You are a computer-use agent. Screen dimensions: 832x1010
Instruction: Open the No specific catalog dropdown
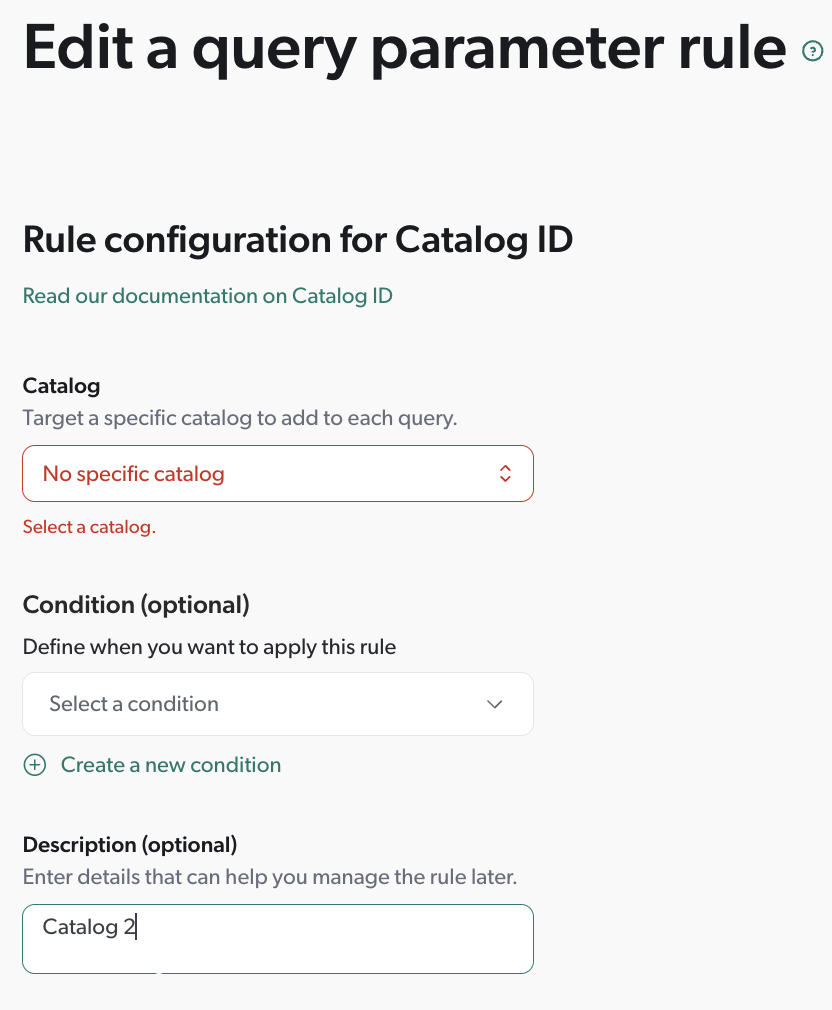278,473
